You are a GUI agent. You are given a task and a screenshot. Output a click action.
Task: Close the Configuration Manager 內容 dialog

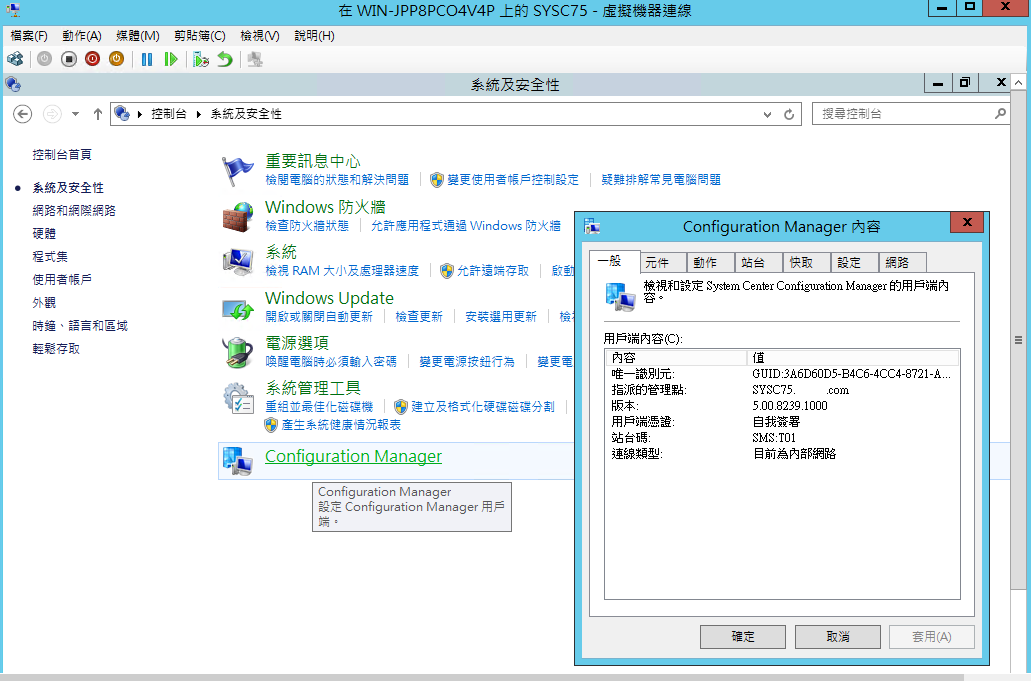pyautogui.click(x=967, y=222)
